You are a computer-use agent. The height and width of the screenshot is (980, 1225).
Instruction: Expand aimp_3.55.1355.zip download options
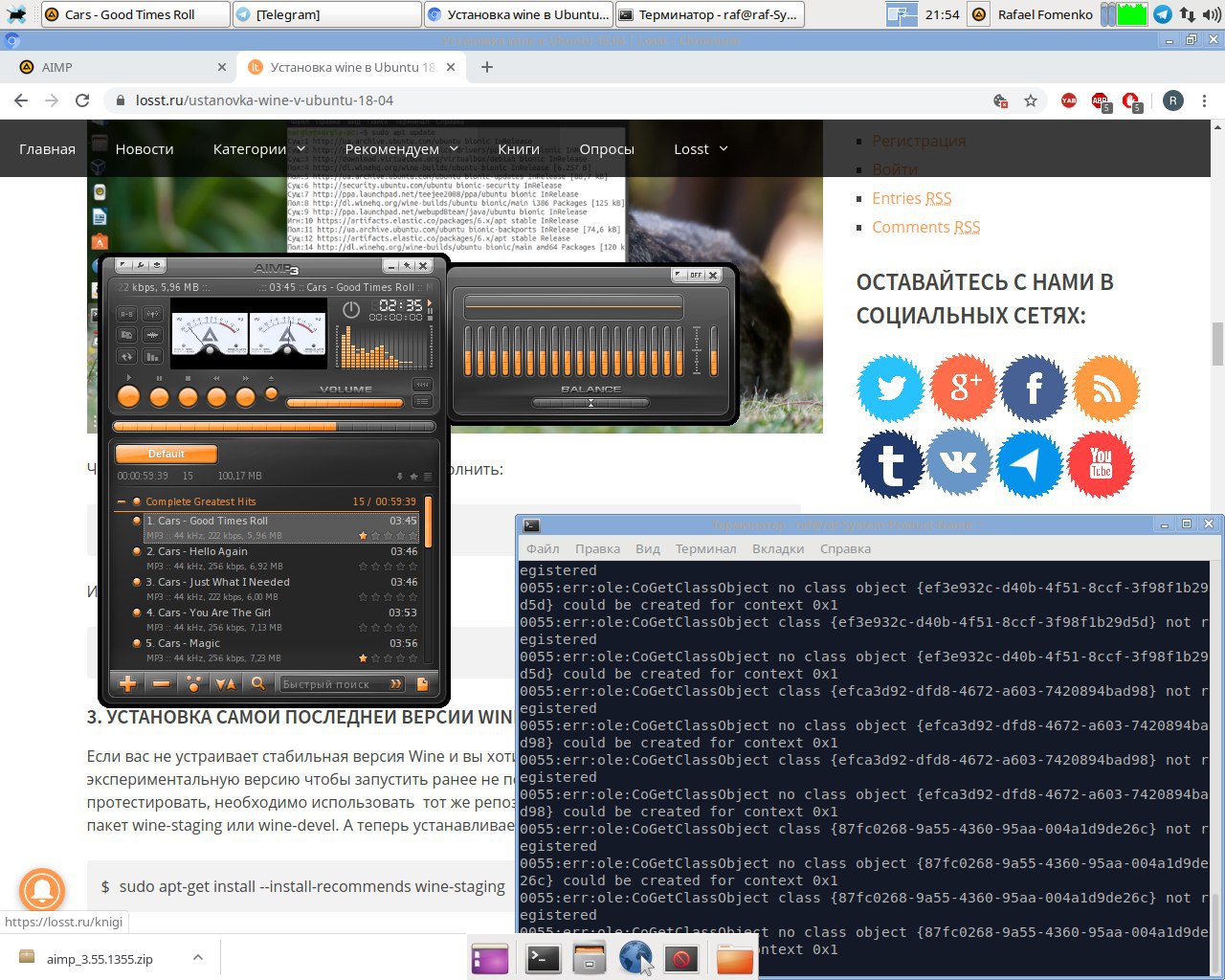pos(197,957)
